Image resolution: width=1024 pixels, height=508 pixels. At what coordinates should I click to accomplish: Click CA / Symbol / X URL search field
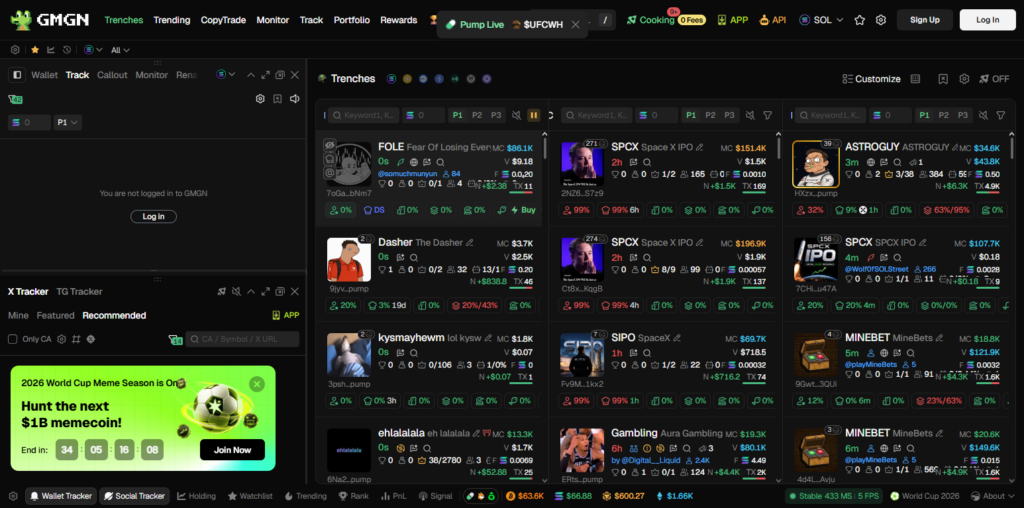[x=242, y=339]
